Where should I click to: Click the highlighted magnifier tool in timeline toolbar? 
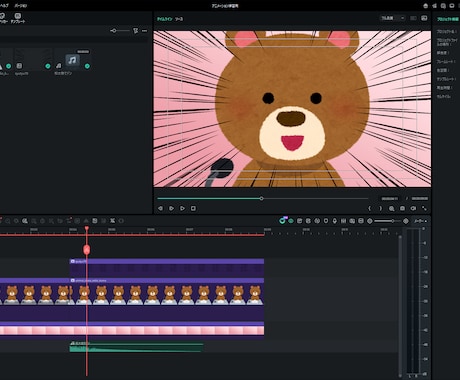point(25,221)
